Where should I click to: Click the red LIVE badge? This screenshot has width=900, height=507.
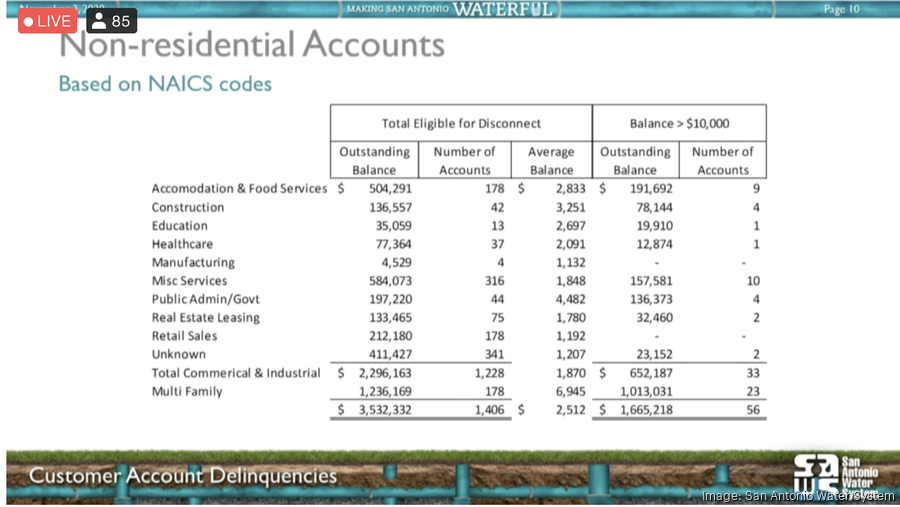tap(47, 21)
